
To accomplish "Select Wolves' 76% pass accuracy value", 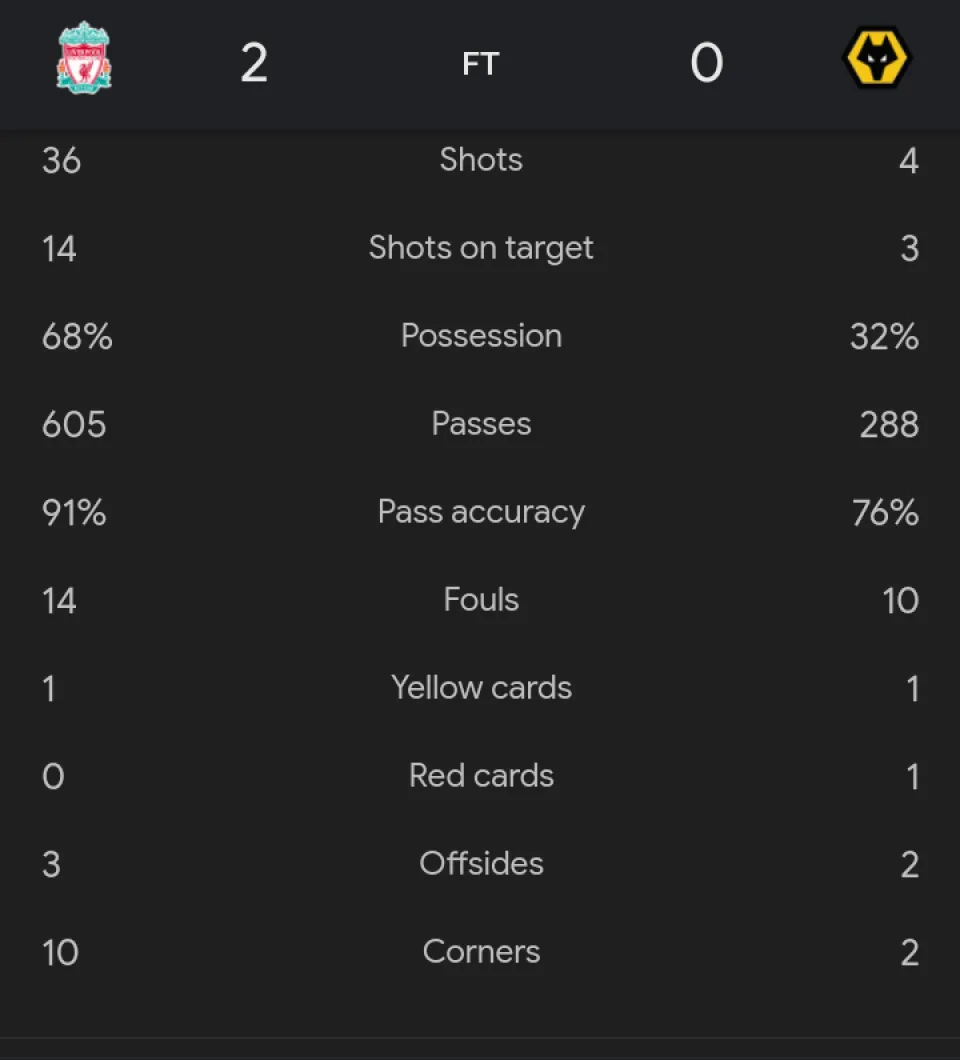I will (x=885, y=512).
